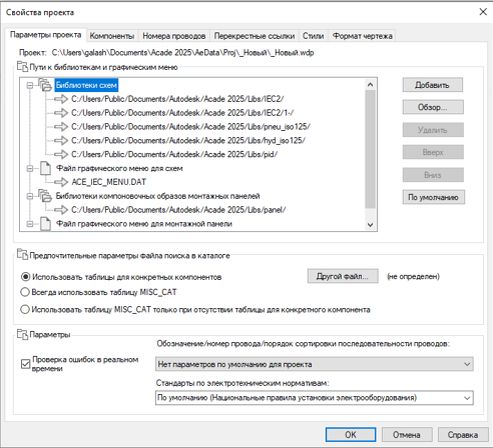Click the document icon for Файл графического меню для схем
Viewport: 493px width, 448px height.
pyautogui.click(x=46, y=168)
